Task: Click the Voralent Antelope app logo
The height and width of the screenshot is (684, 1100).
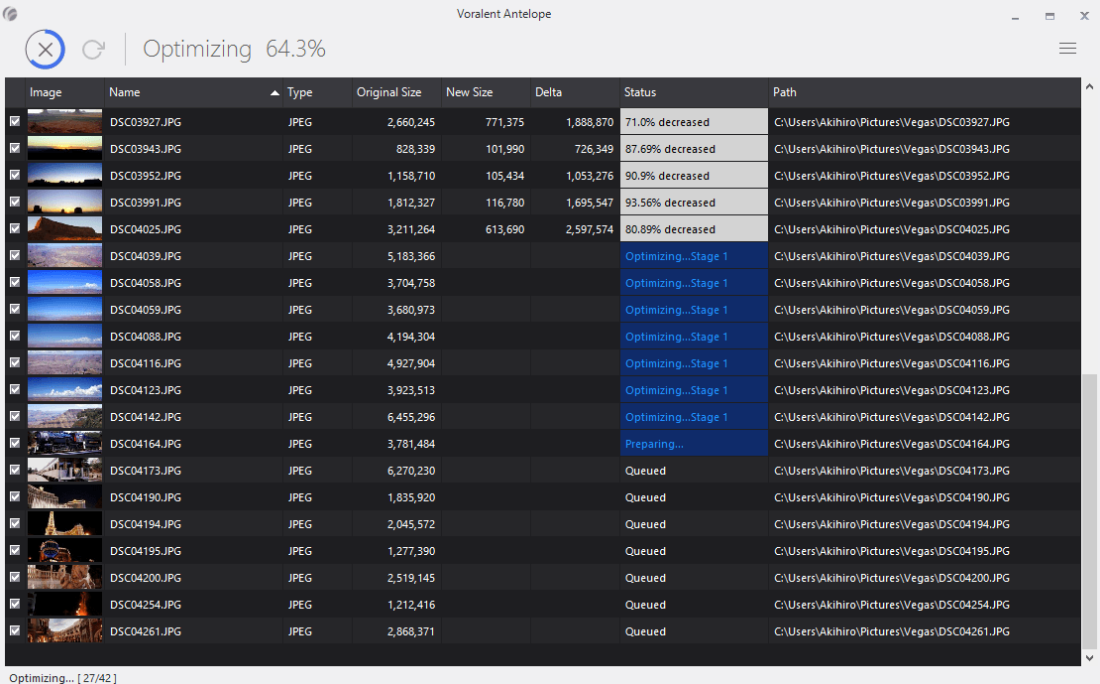Action: point(11,14)
